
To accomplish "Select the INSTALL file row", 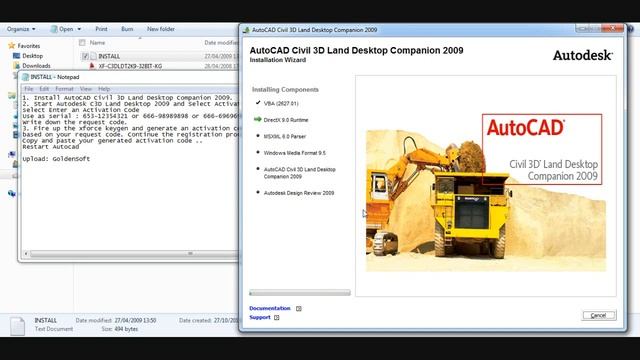I will coord(159,56).
